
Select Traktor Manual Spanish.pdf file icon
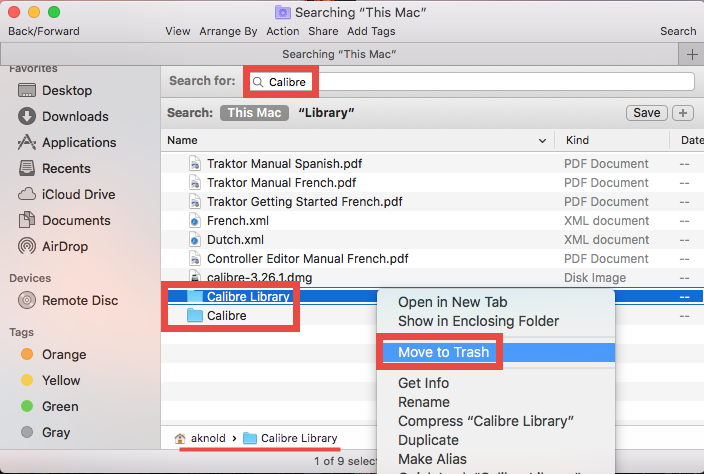[194, 164]
